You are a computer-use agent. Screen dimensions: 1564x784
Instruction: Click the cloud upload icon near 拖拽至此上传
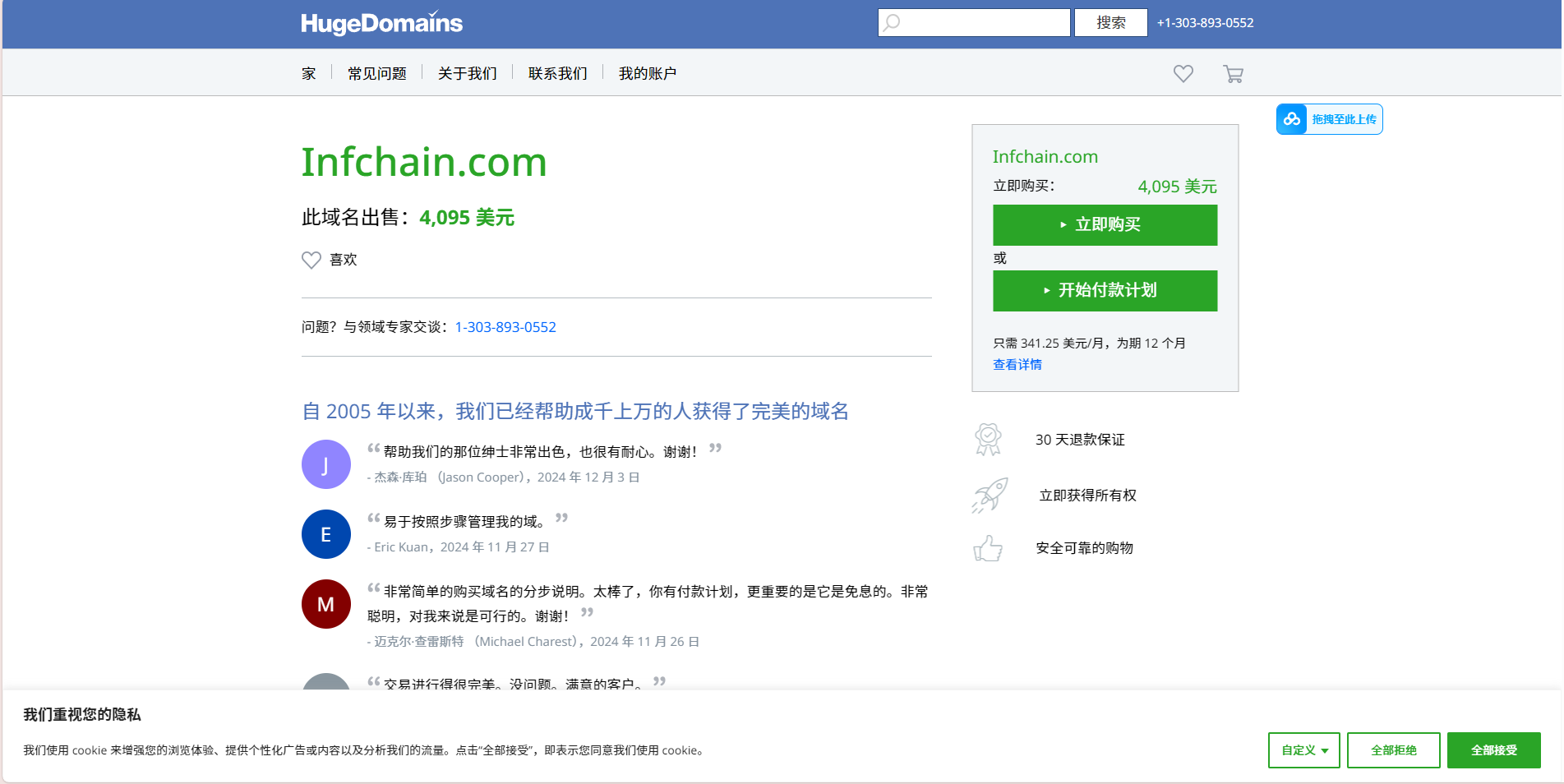1291,119
